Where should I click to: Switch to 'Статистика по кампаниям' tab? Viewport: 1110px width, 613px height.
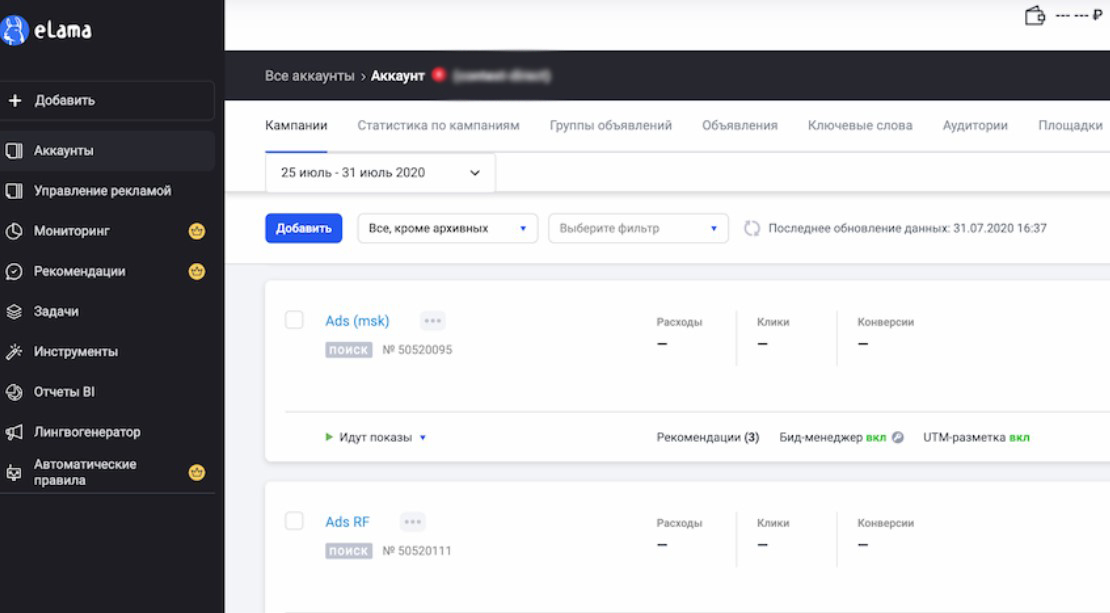pos(438,126)
